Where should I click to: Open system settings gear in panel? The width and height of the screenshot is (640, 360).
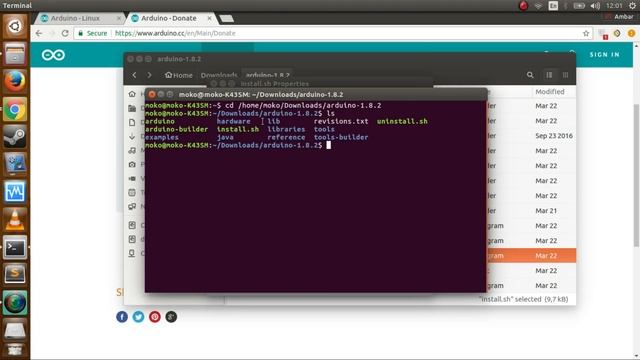click(x=632, y=6)
